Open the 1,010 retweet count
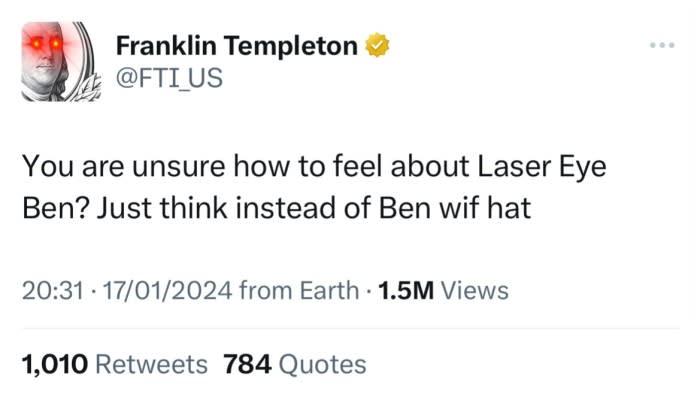The width and height of the screenshot is (700, 394). point(54,365)
